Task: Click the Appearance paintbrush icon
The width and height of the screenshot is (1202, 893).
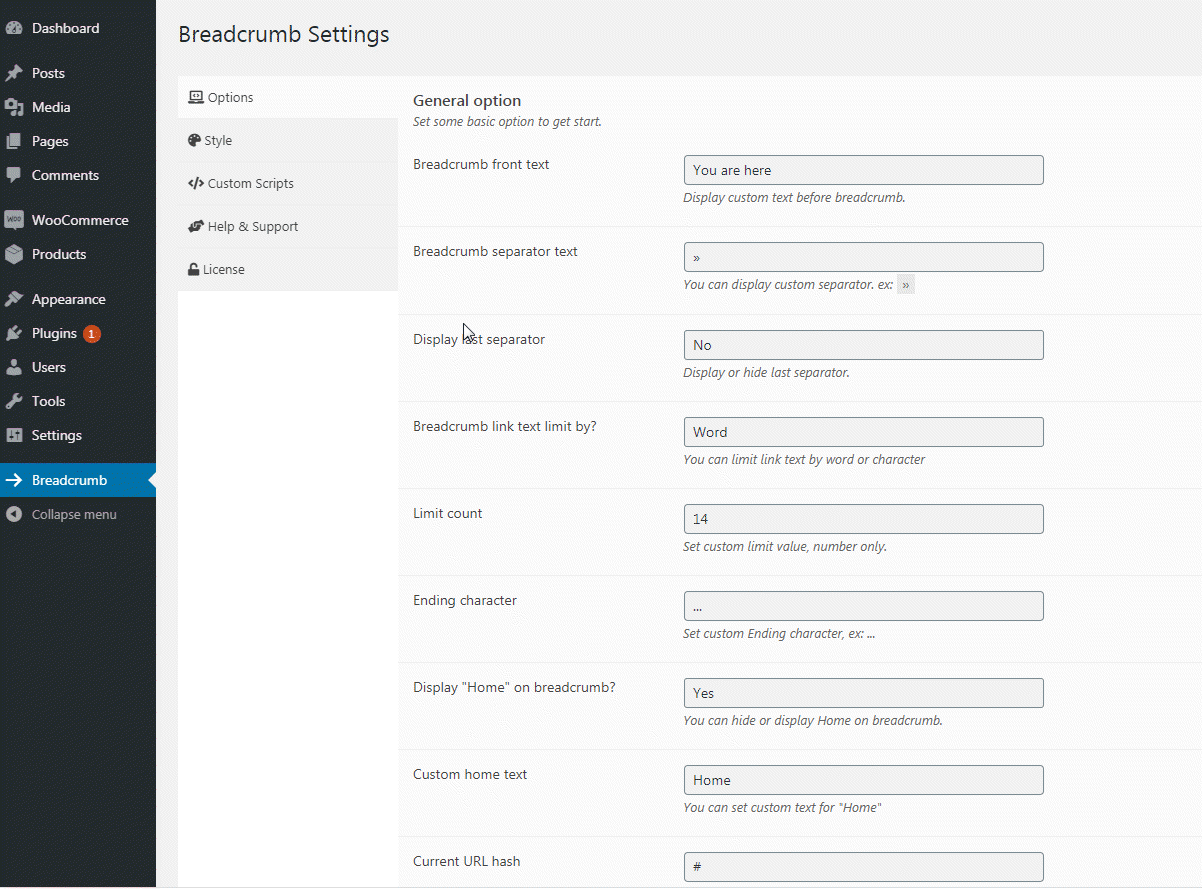Action: (14, 299)
